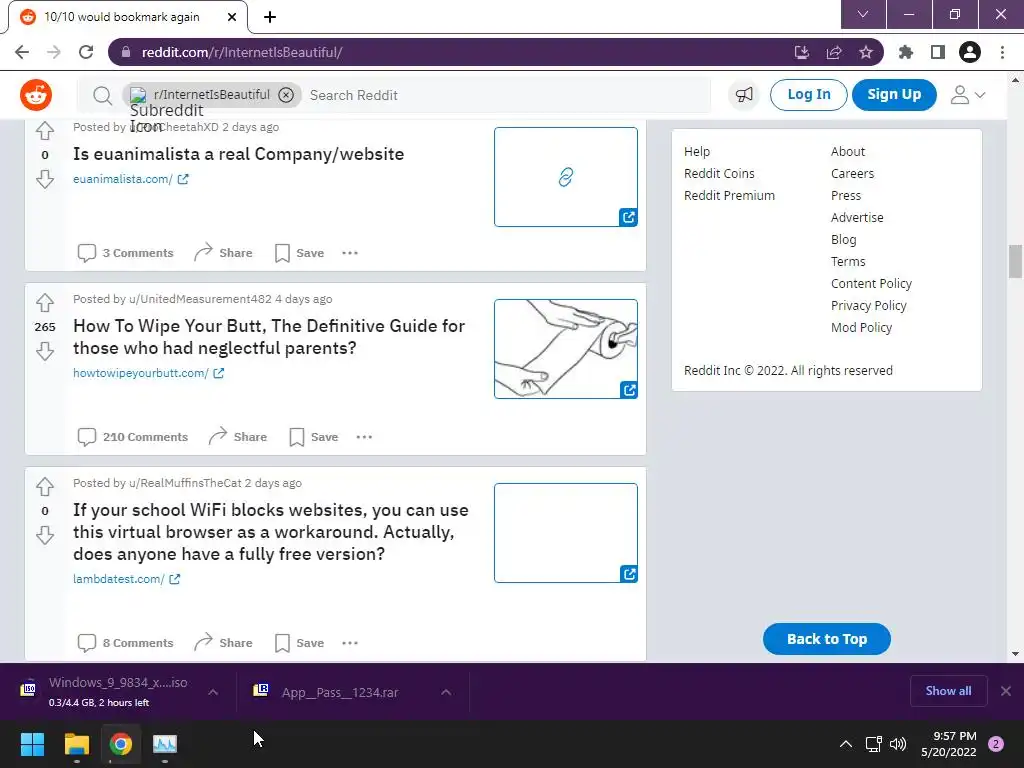Image resolution: width=1024 pixels, height=768 pixels.
Task: Open the Chrome three-dot menu
Action: point(1002,52)
